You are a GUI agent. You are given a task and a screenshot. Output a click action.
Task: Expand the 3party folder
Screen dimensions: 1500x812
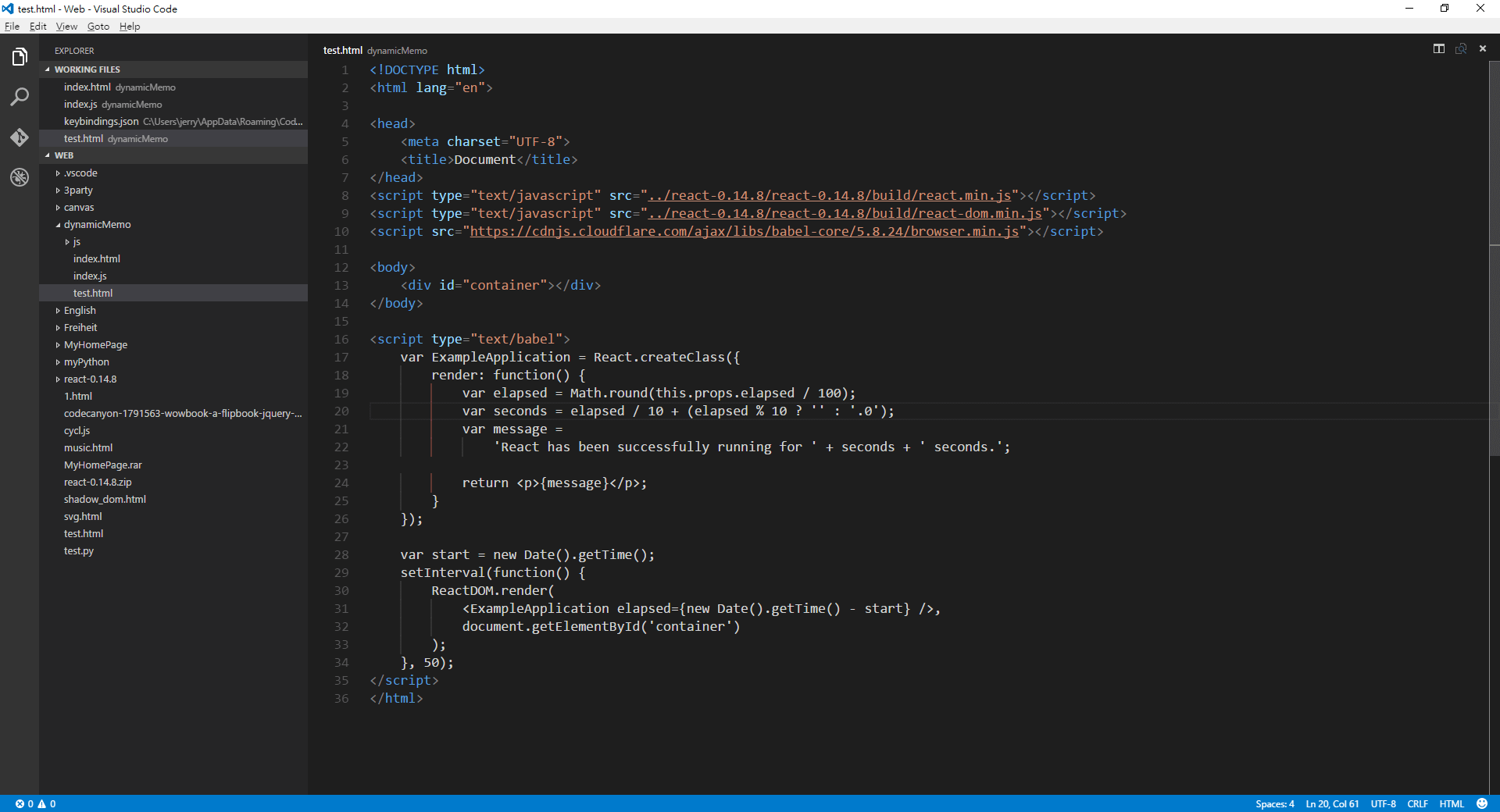click(173, 190)
